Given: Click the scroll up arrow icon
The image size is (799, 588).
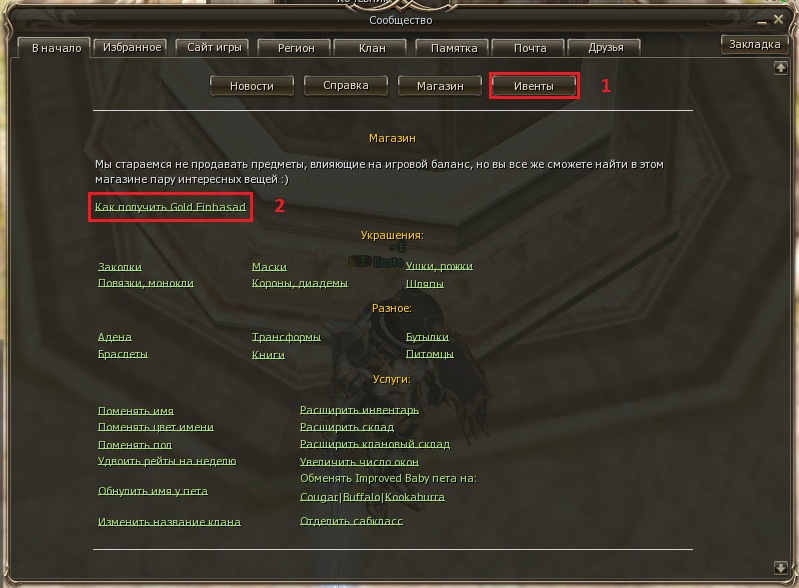Looking at the screenshot, I should (x=780, y=68).
